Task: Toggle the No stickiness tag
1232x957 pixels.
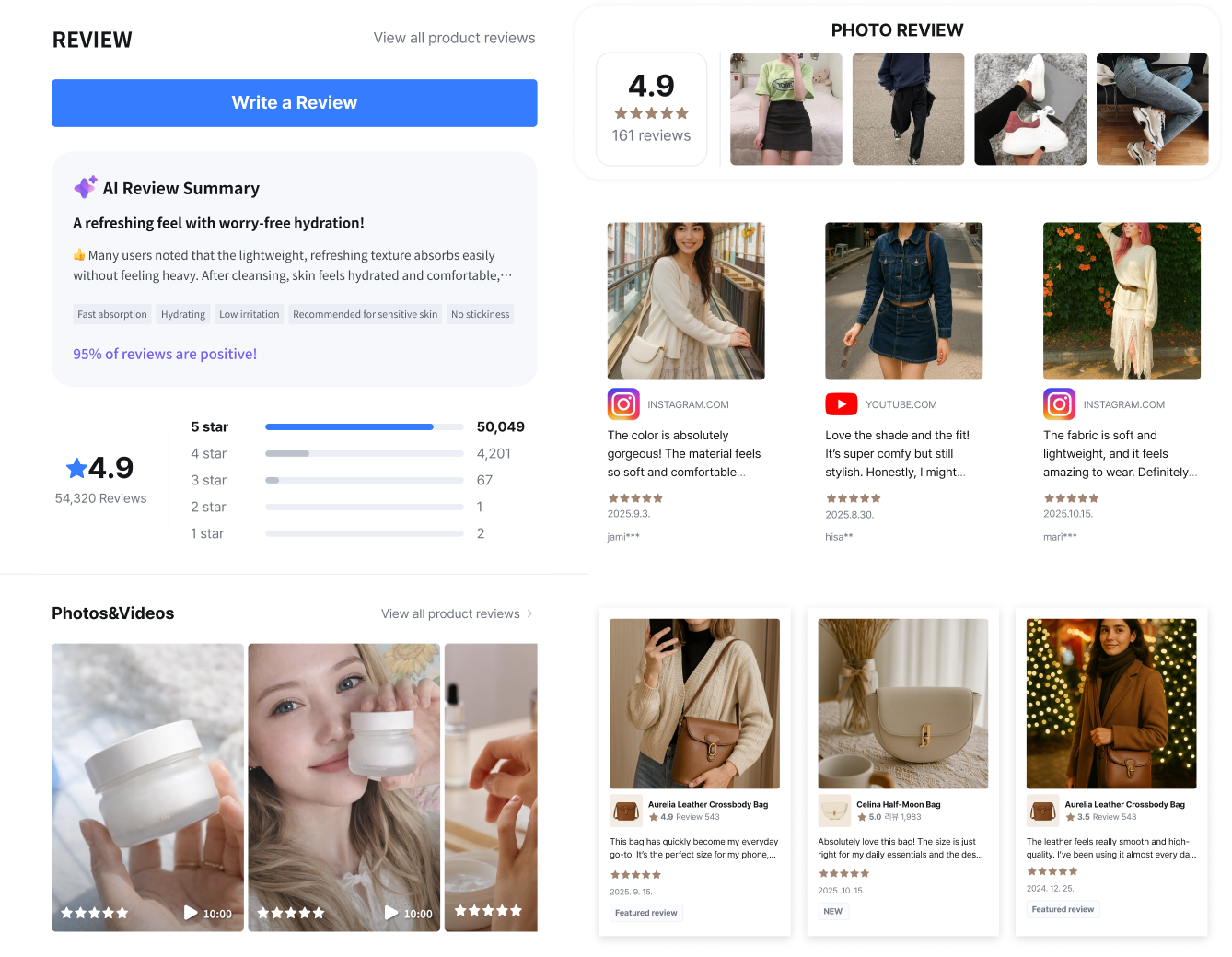Action: click(x=480, y=314)
